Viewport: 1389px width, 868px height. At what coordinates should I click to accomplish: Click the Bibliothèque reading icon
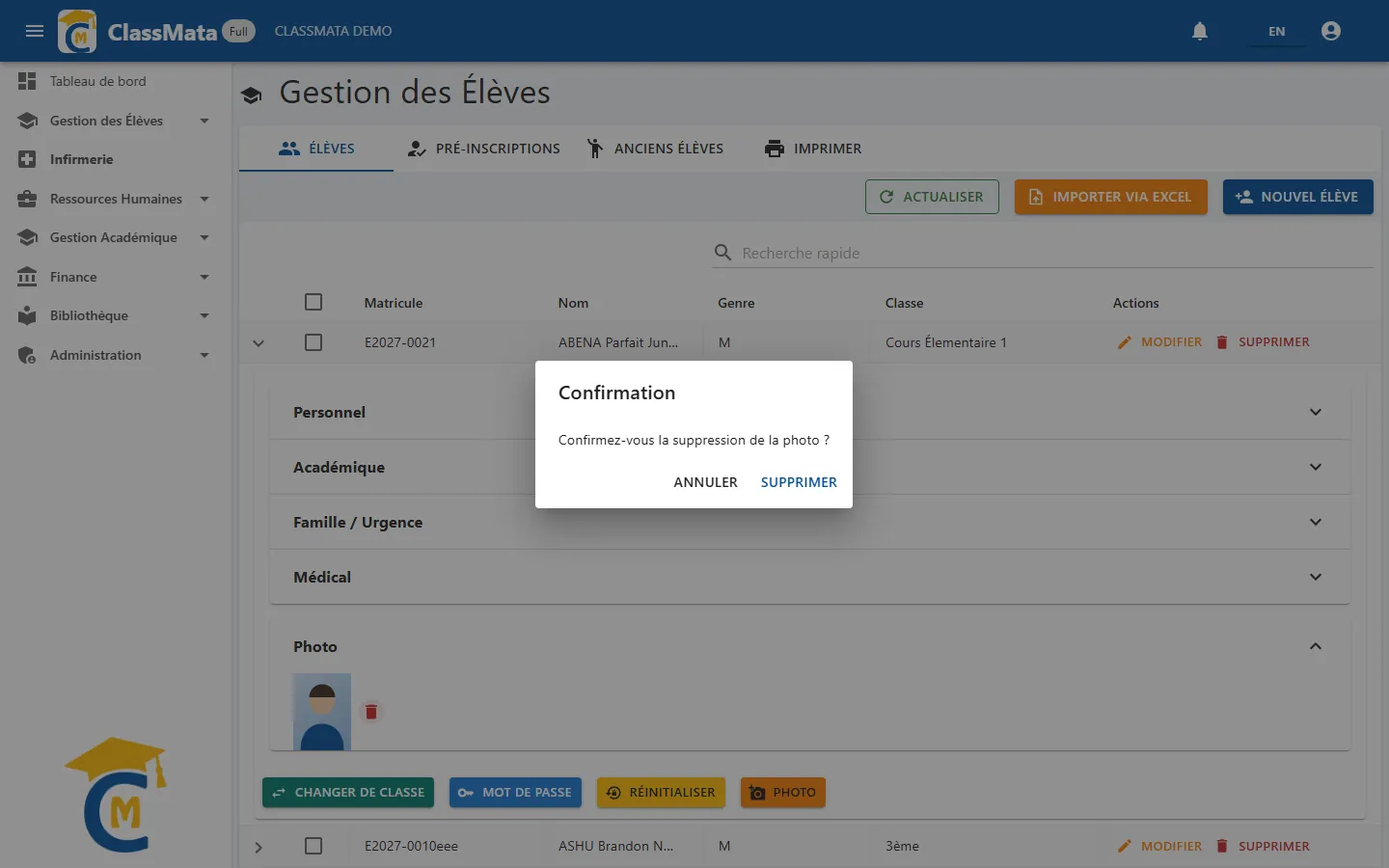[27, 315]
